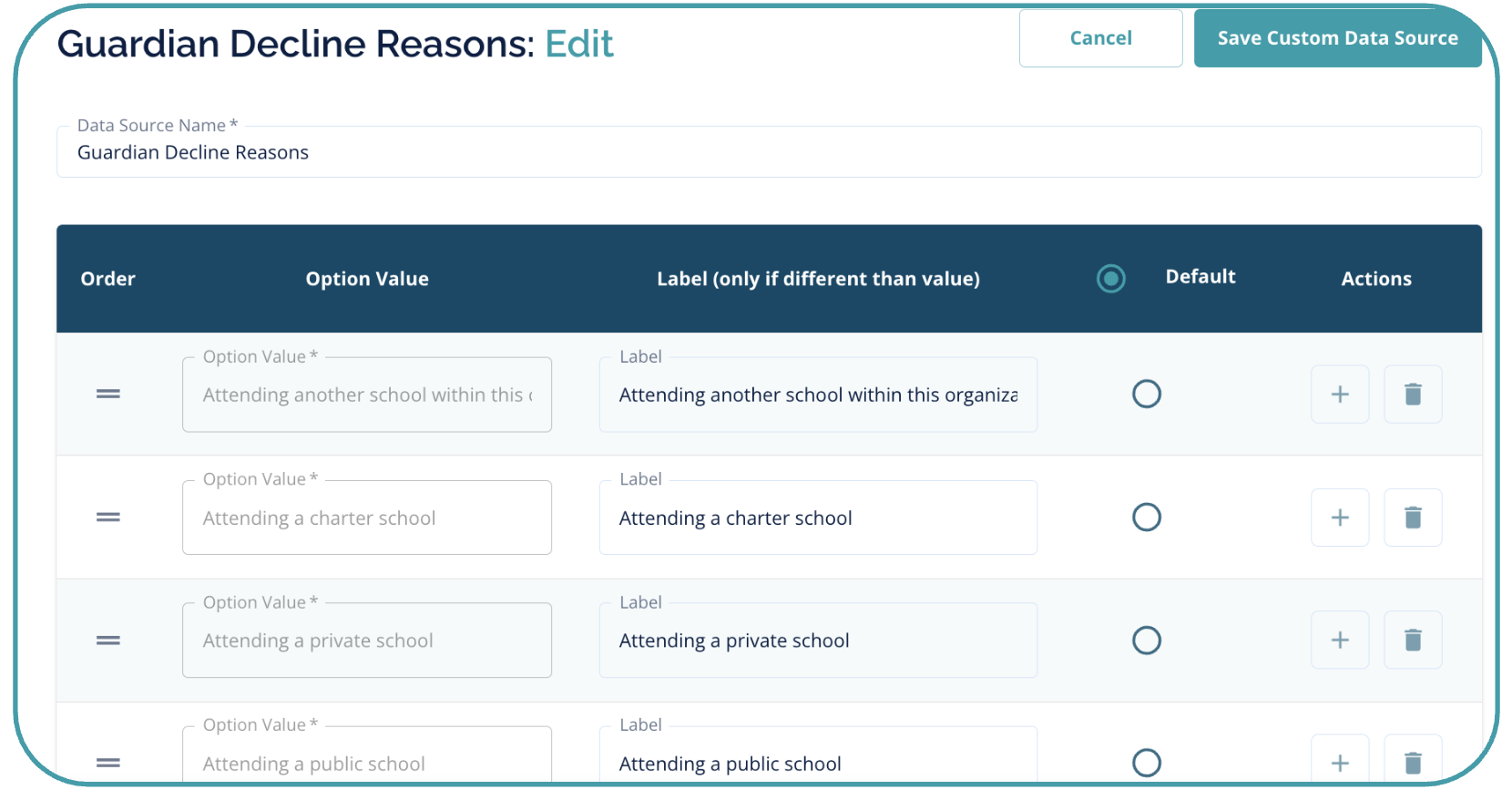Click the Cancel button
This screenshot has width=1512, height=800.
click(x=1100, y=38)
